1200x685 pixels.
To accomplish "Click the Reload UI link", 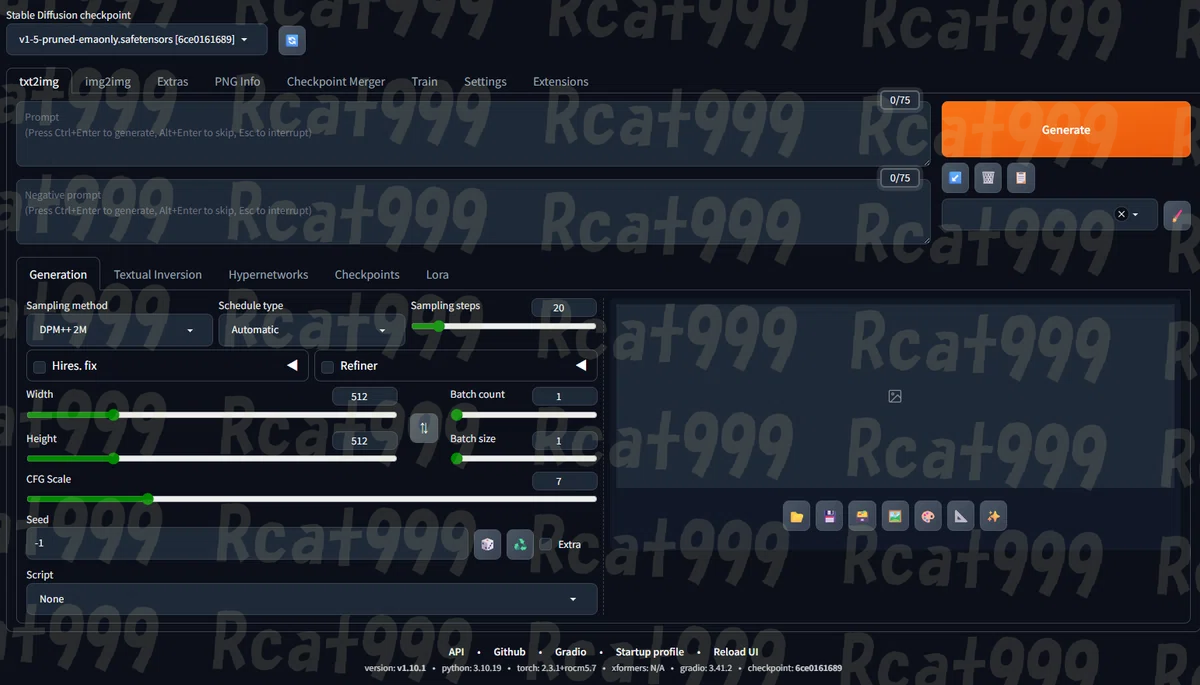I will (x=735, y=652).
